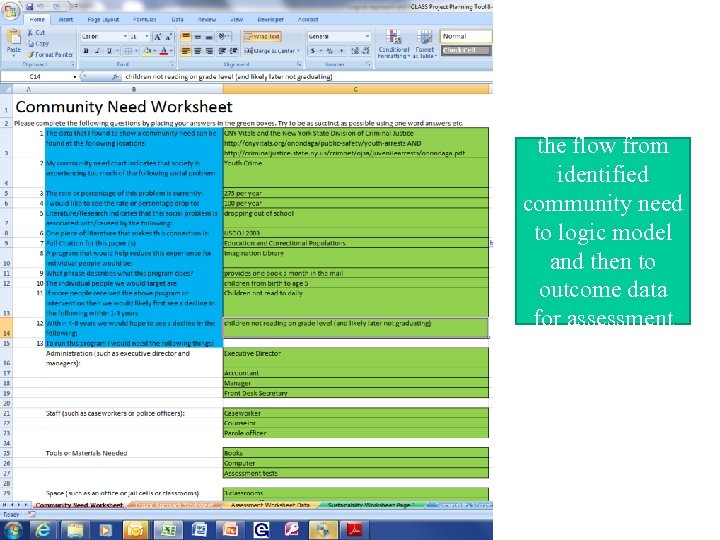This screenshot has width=720, height=540.
Task: Click the Increase Indent icon
Action: [233, 51]
